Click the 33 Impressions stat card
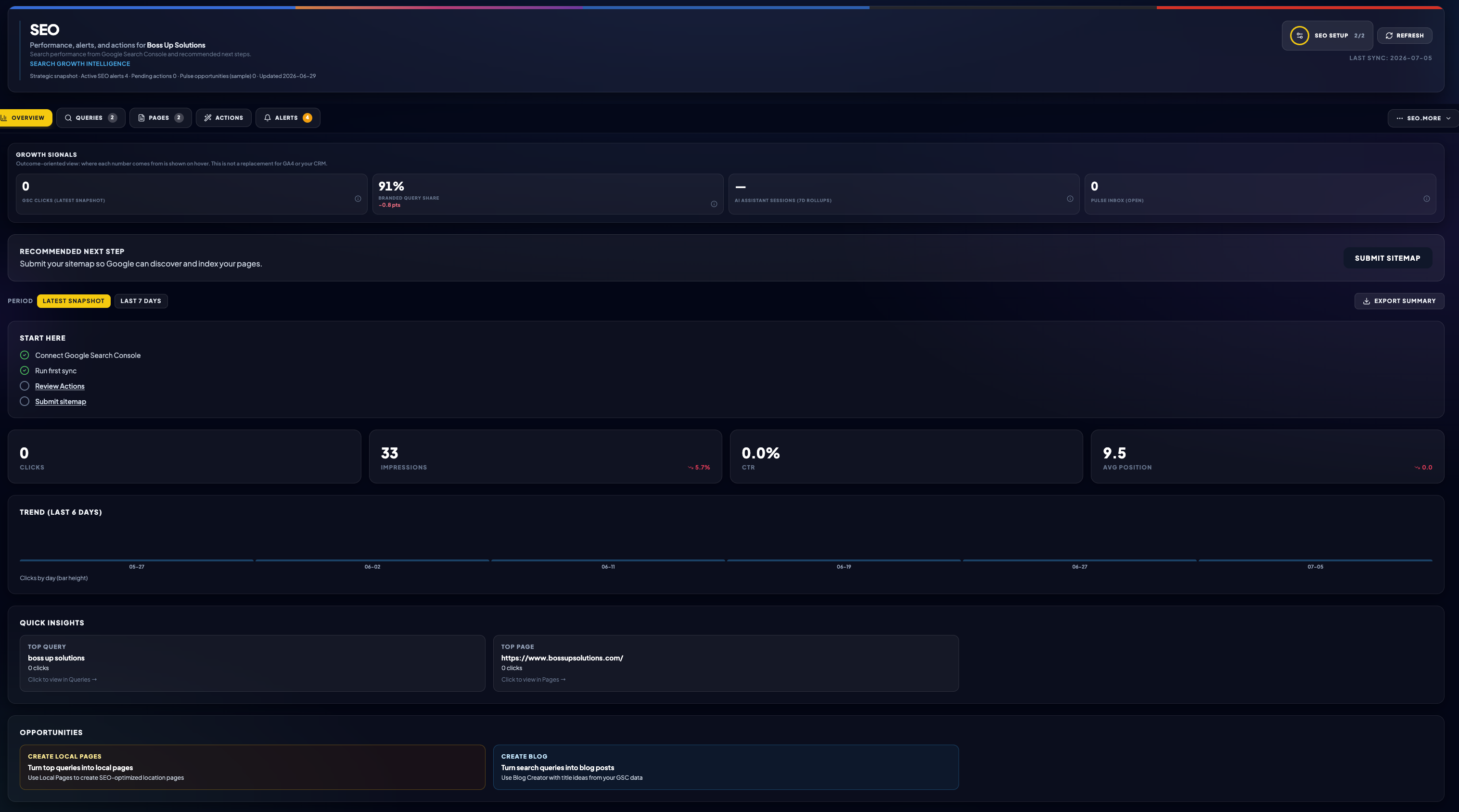This screenshot has width=1459, height=812. (545, 457)
